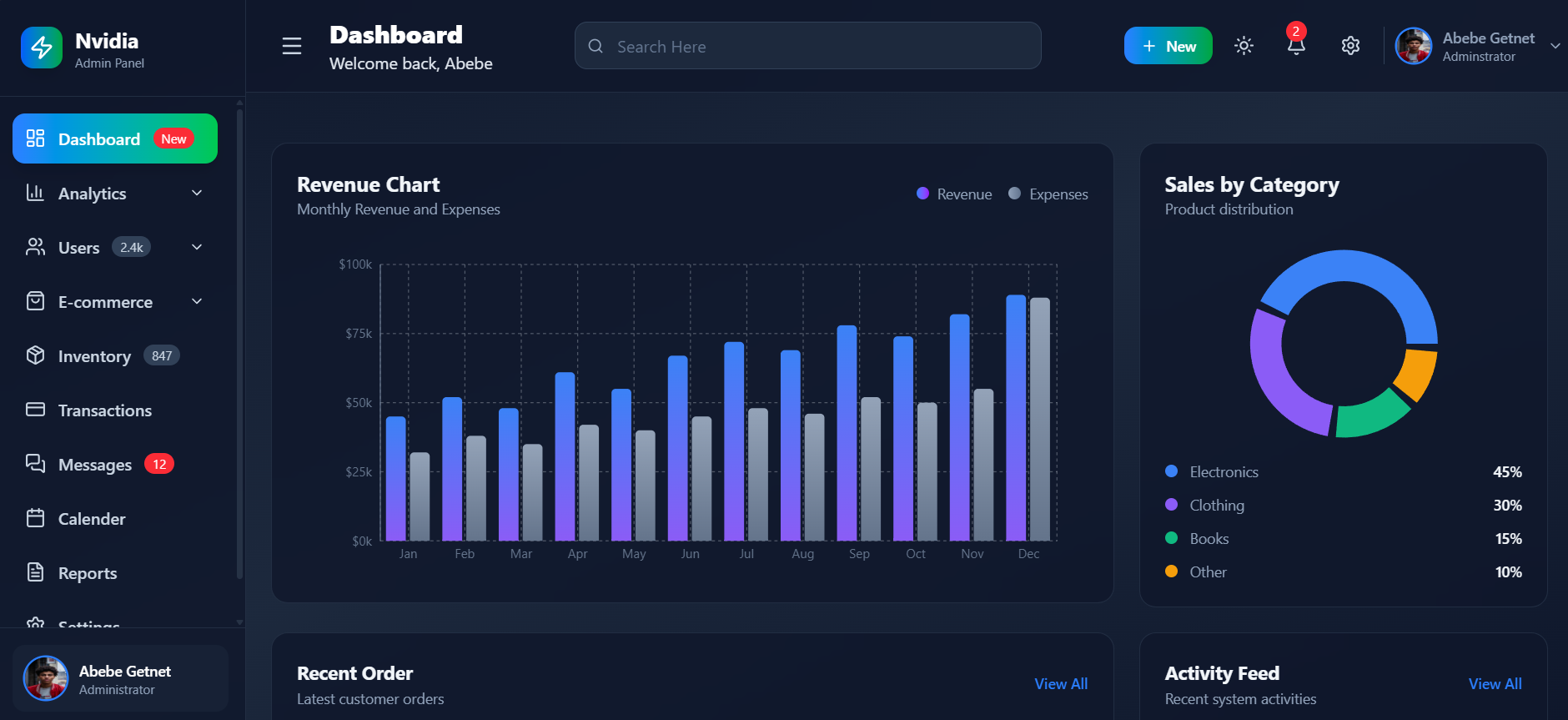Click the Reports document icon
The height and width of the screenshot is (720, 1568).
tap(35, 572)
